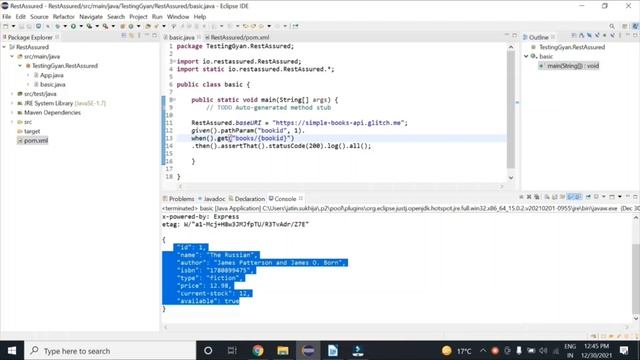Click Terminate icon in Console toolbar

click(521, 197)
